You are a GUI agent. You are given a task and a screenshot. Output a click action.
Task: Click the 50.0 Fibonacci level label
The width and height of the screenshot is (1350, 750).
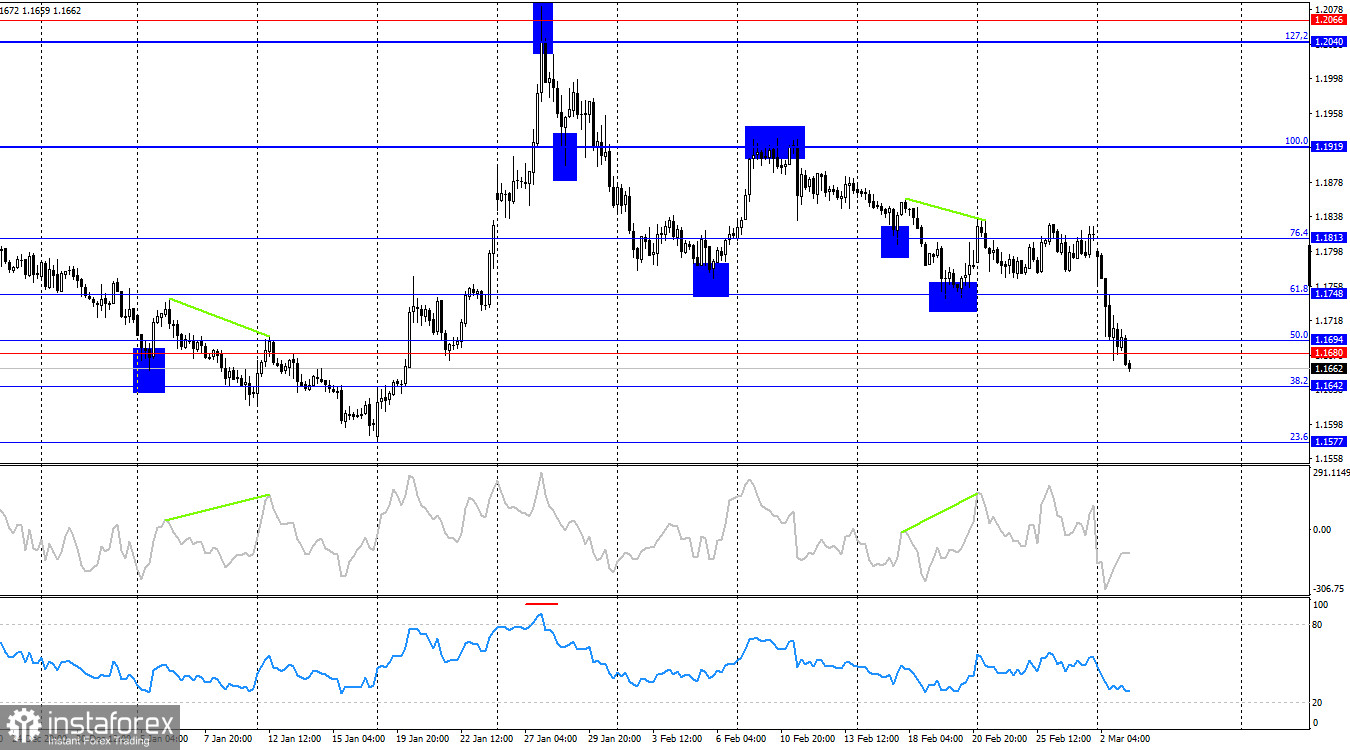[1299, 335]
